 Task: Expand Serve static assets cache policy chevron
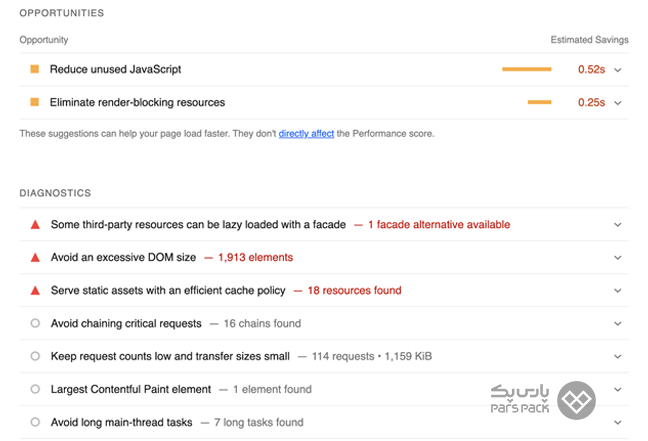click(x=618, y=291)
